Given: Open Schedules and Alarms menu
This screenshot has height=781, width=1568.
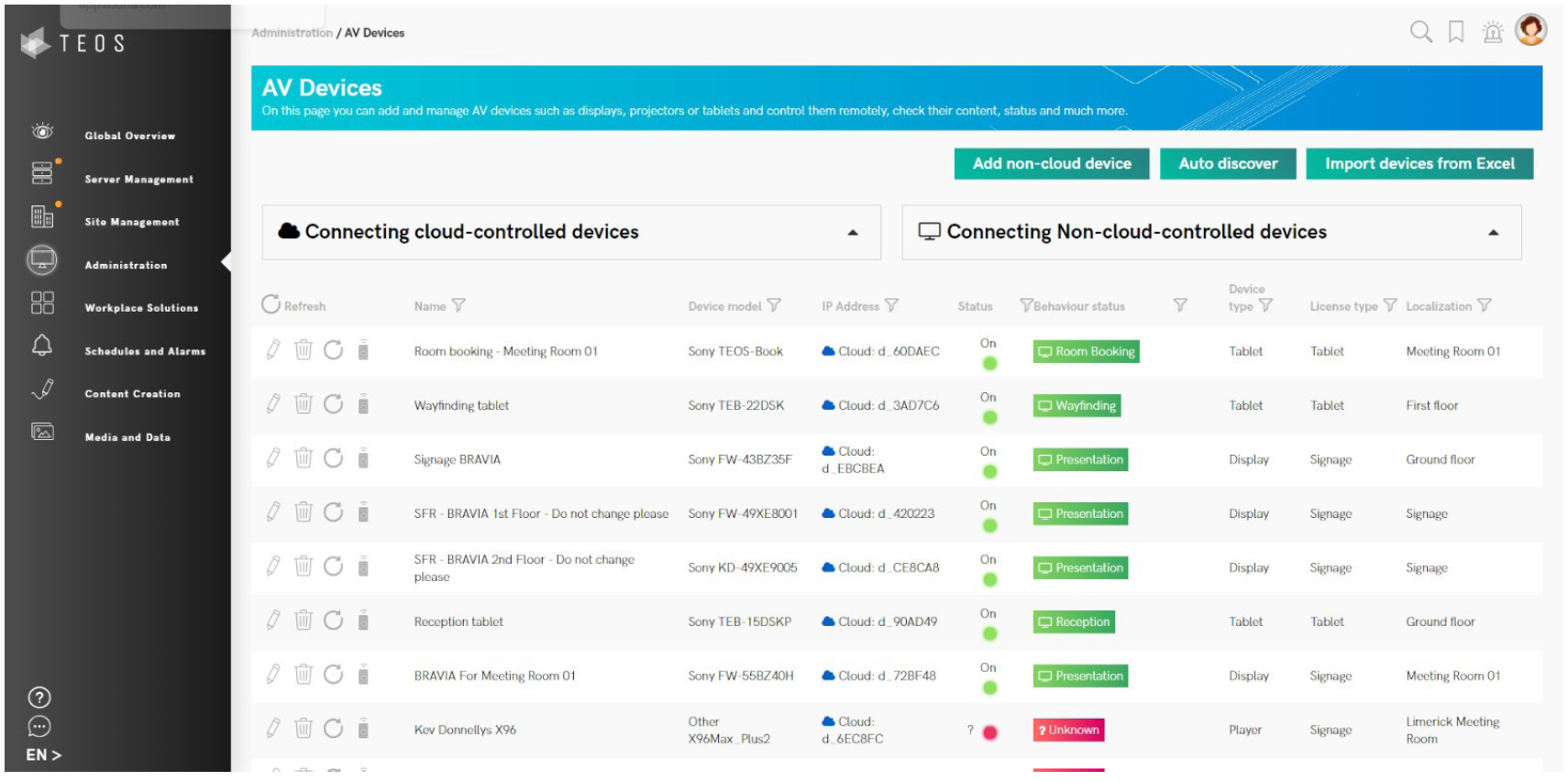Looking at the screenshot, I should pyautogui.click(x=145, y=351).
